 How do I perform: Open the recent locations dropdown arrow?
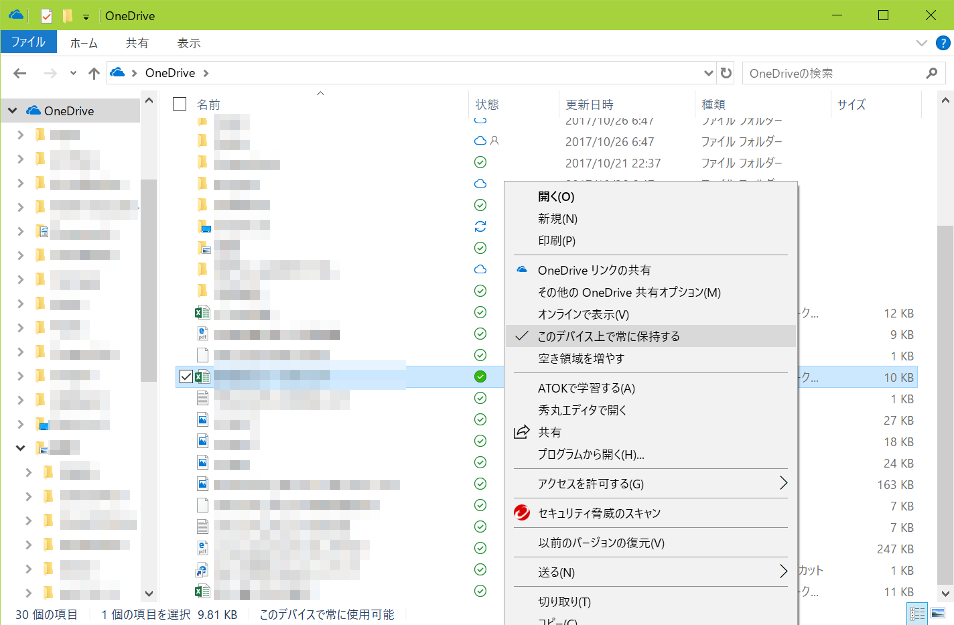pos(73,73)
